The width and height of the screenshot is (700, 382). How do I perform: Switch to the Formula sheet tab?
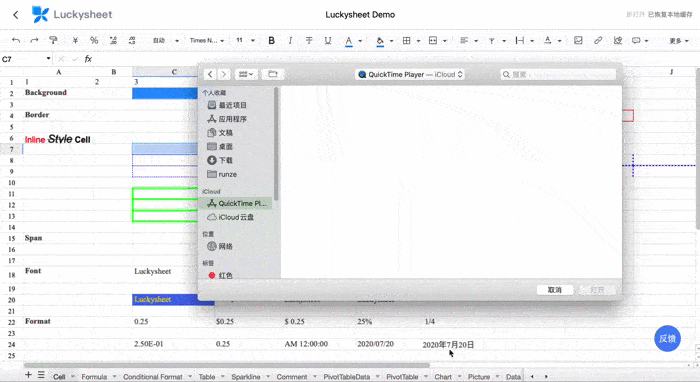pyautogui.click(x=94, y=377)
